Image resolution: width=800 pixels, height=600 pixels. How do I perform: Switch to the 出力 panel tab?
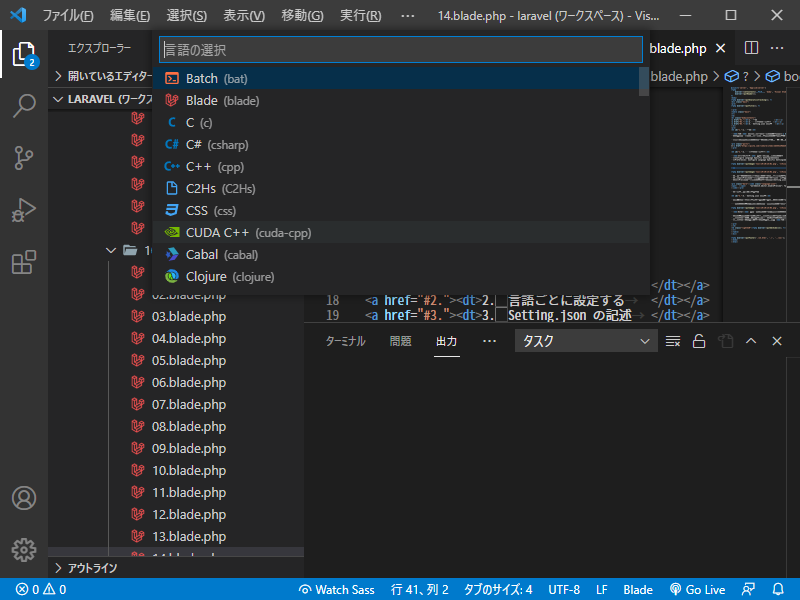446,341
